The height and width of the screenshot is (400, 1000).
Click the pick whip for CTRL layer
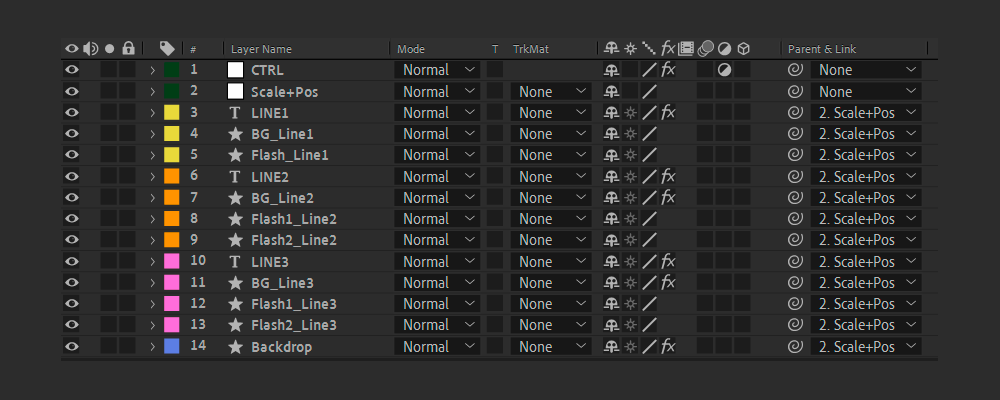[x=795, y=70]
